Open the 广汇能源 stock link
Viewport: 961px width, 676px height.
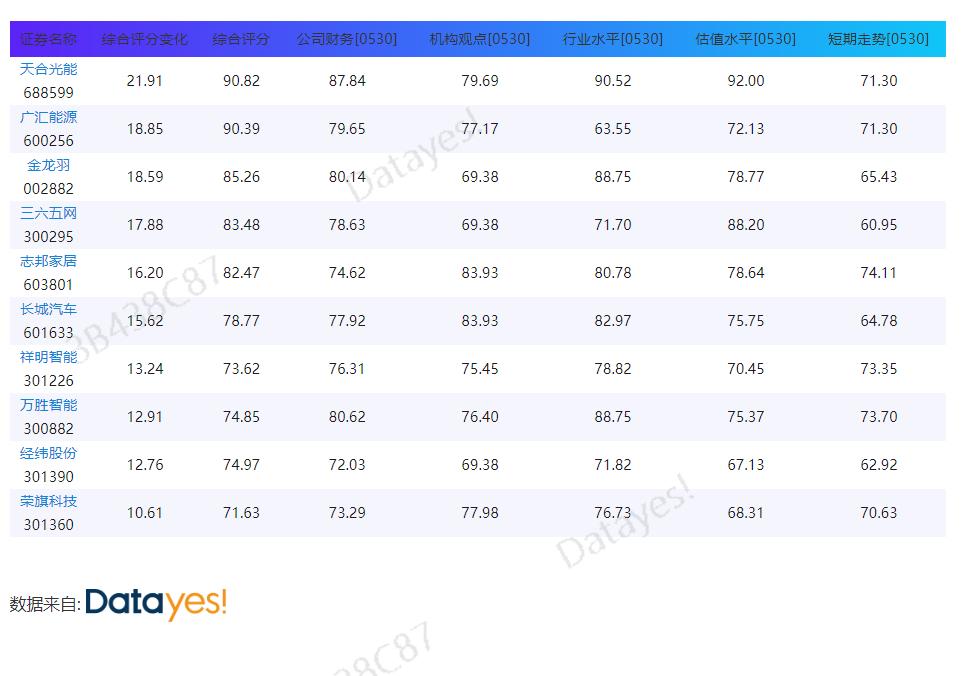tap(48, 117)
